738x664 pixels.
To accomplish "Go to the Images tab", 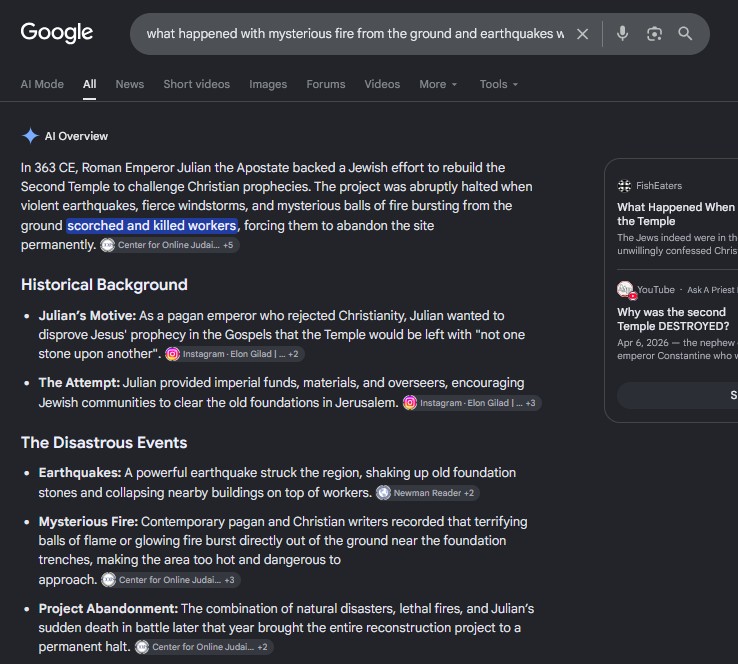I will (268, 84).
